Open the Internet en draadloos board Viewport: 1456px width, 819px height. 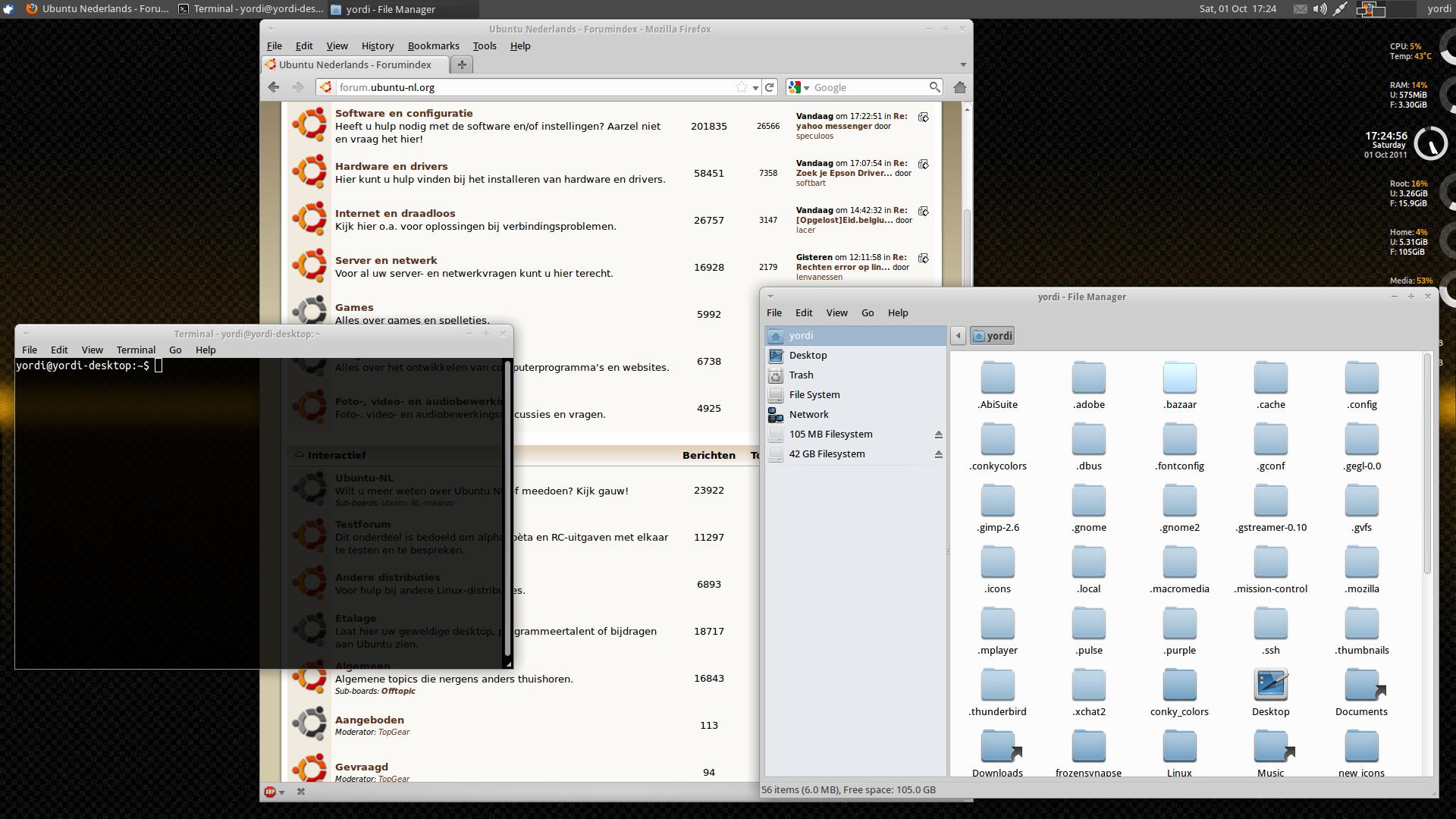(x=395, y=213)
